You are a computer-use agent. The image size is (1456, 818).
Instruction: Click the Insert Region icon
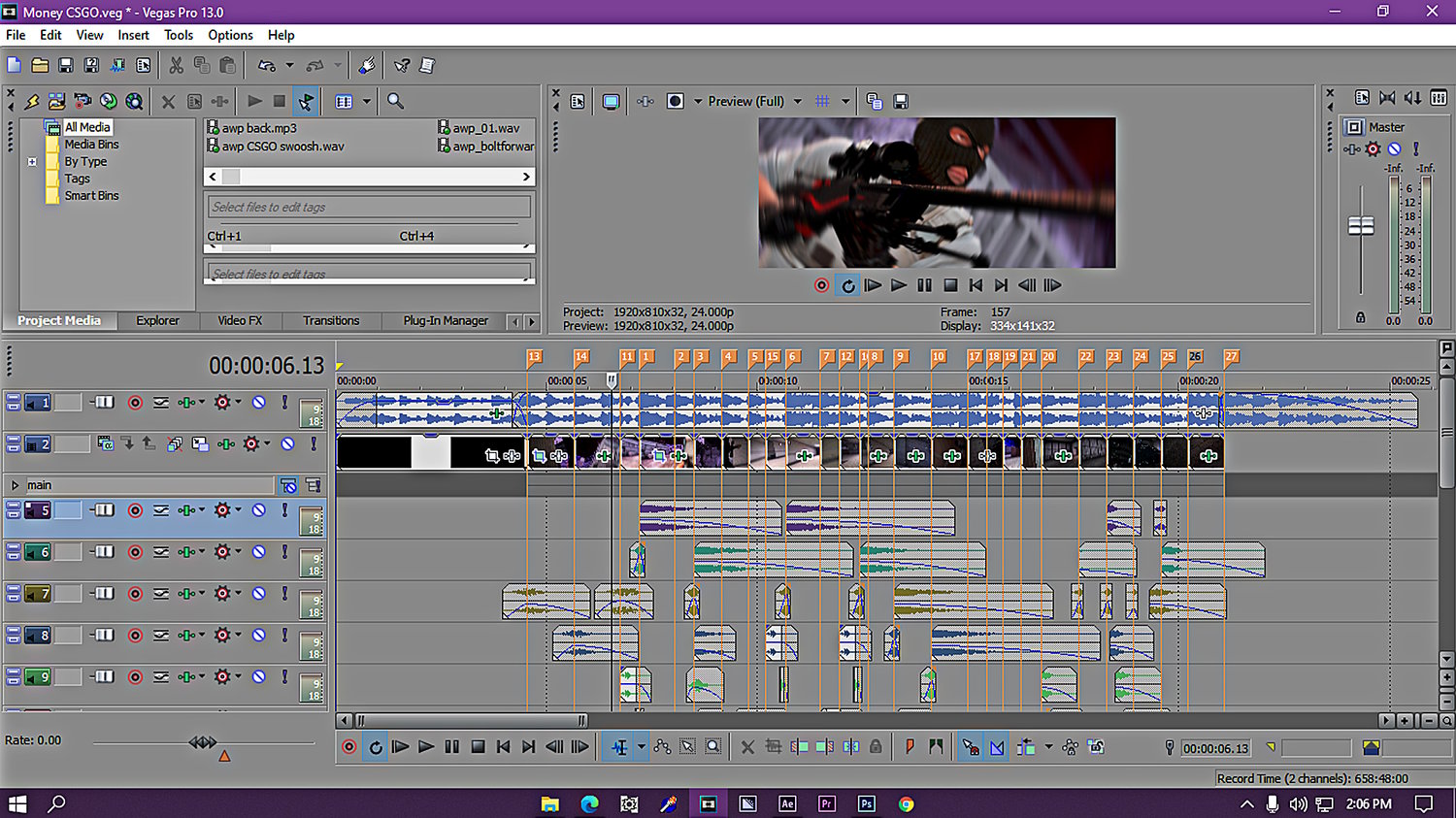click(936, 746)
